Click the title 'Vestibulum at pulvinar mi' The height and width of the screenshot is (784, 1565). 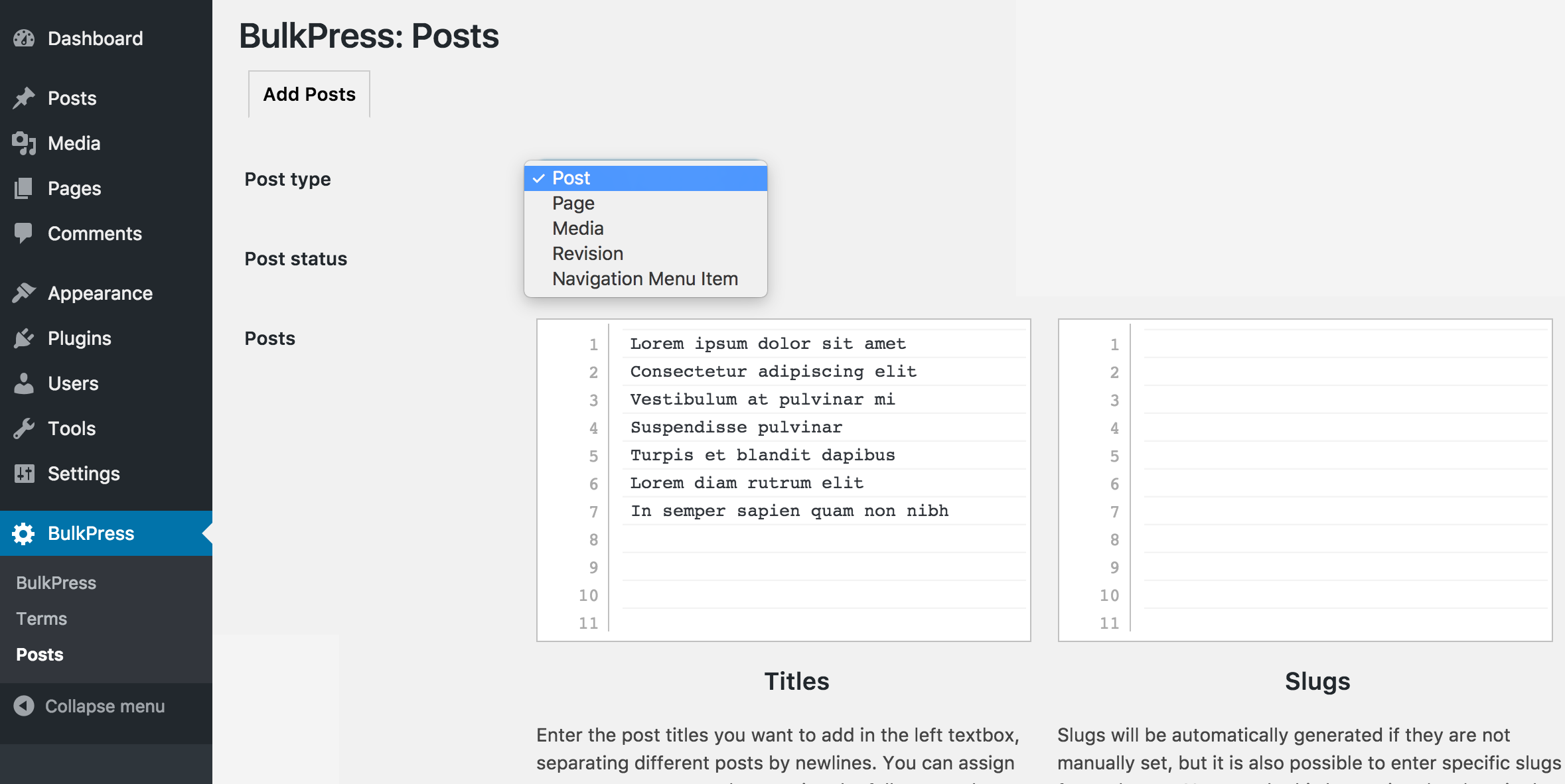[763, 399]
